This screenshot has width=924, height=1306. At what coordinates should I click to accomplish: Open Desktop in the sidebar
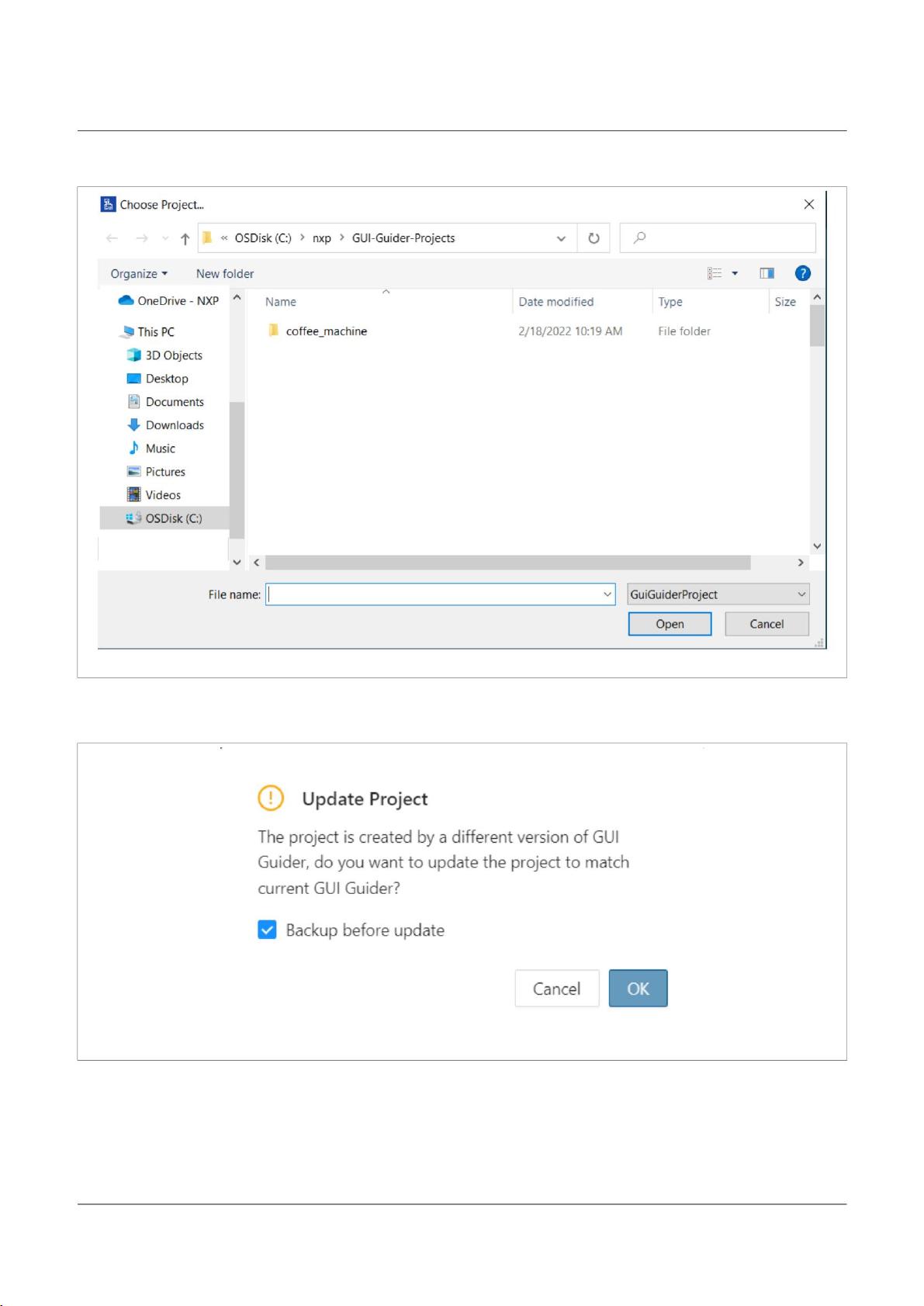coord(157,378)
